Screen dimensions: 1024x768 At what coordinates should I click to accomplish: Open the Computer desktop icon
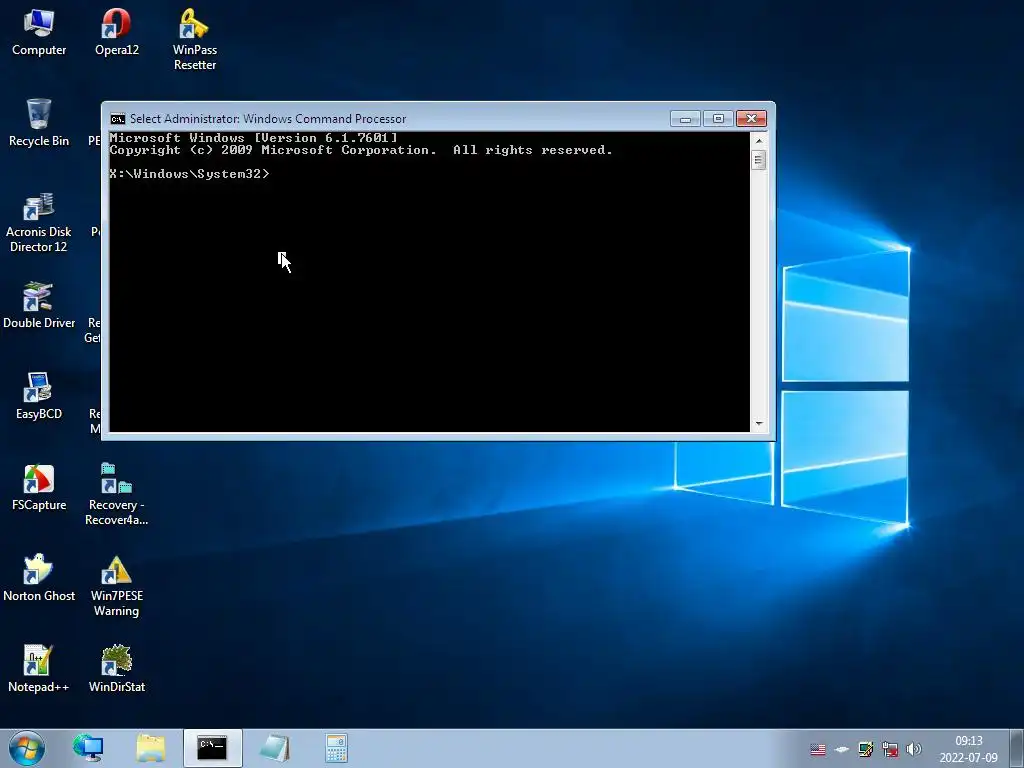tap(39, 32)
